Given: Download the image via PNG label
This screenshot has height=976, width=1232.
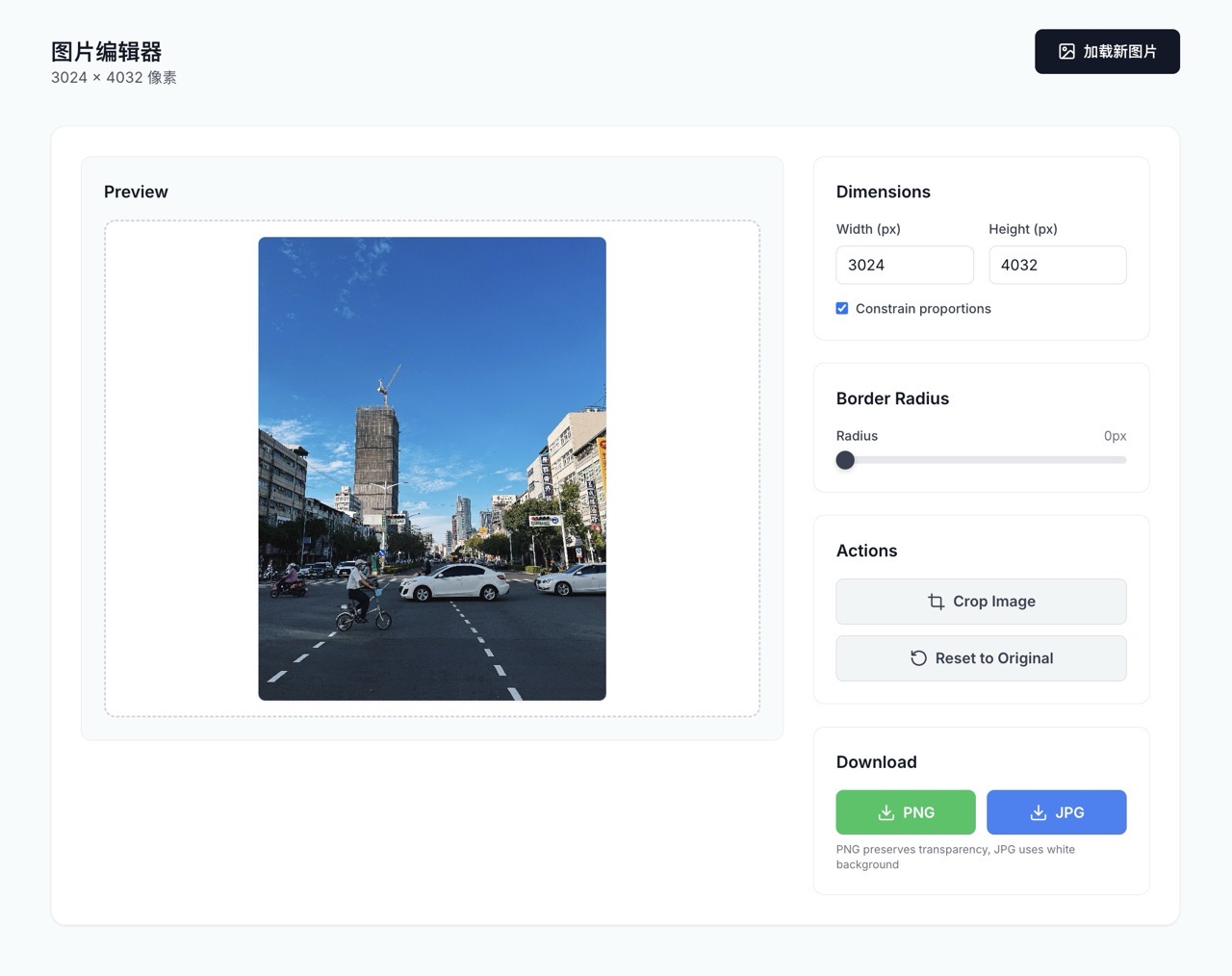Looking at the screenshot, I should coord(918,812).
